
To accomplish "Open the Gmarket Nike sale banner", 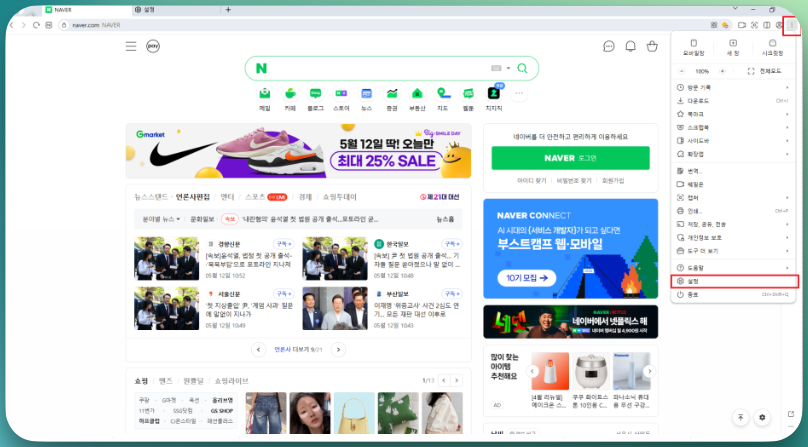I will [298, 151].
